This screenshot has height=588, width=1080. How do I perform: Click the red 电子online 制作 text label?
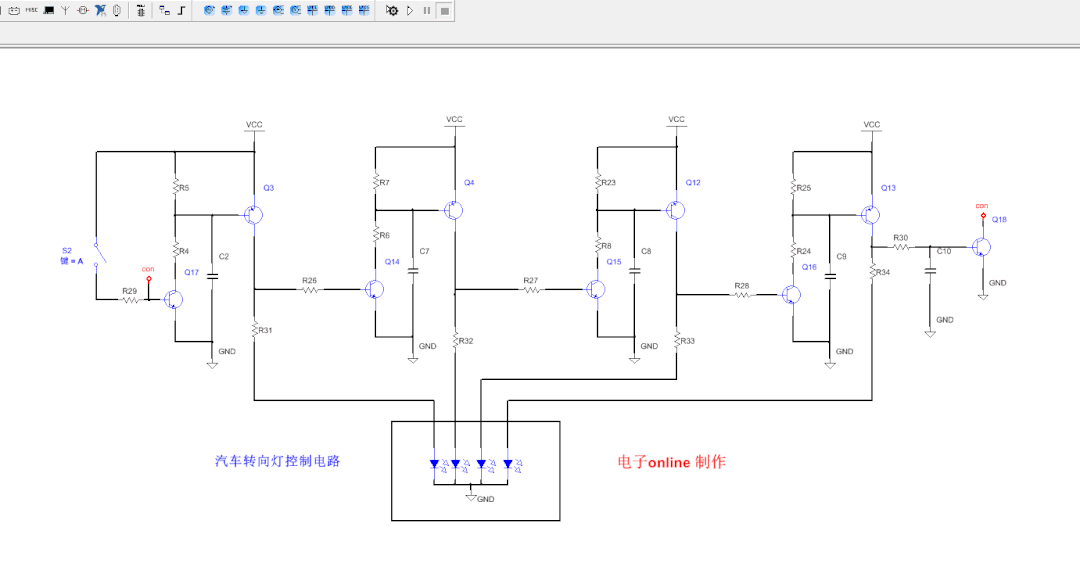click(x=671, y=462)
